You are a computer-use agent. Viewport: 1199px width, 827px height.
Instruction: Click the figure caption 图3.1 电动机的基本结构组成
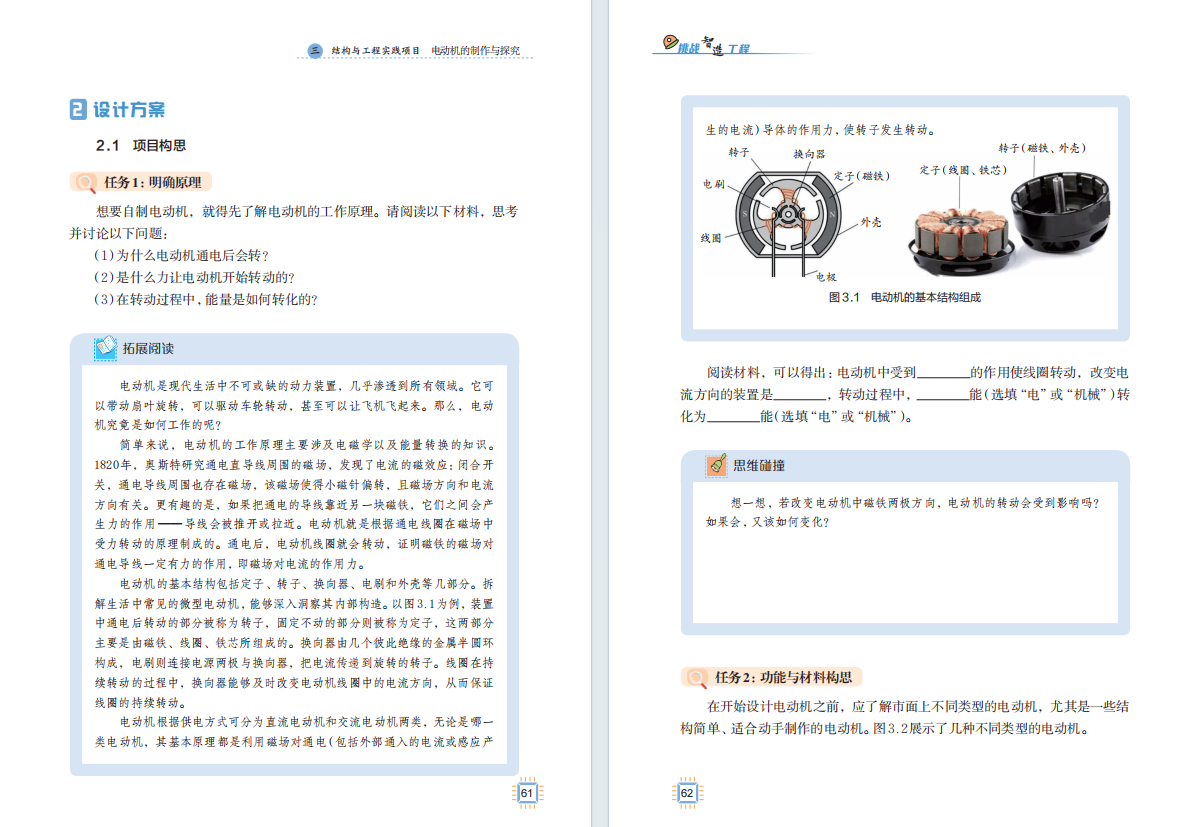[904, 298]
